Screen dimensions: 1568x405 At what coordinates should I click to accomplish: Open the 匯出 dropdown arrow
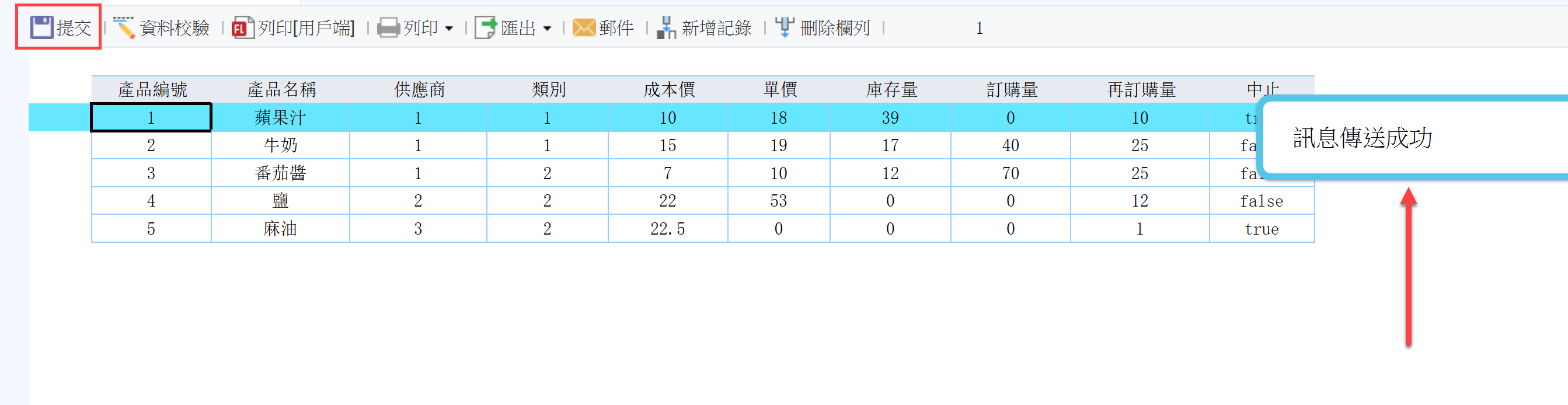coord(546,29)
